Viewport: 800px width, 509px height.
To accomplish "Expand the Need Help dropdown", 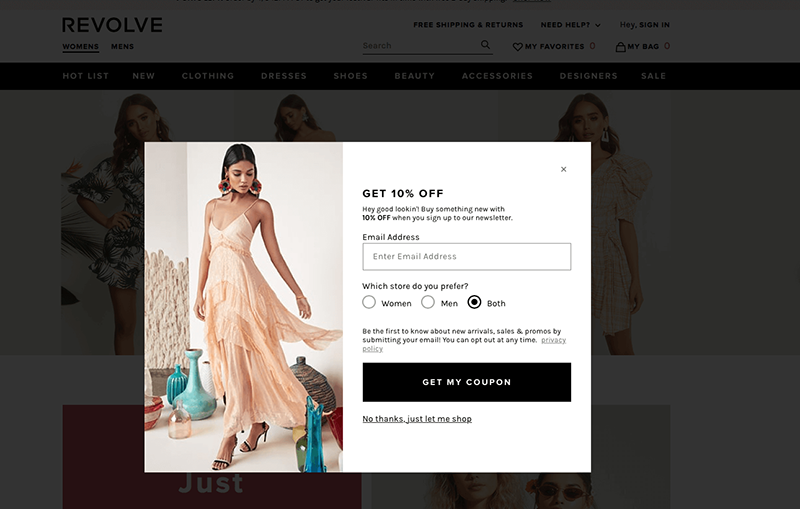I will click(x=570, y=25).
